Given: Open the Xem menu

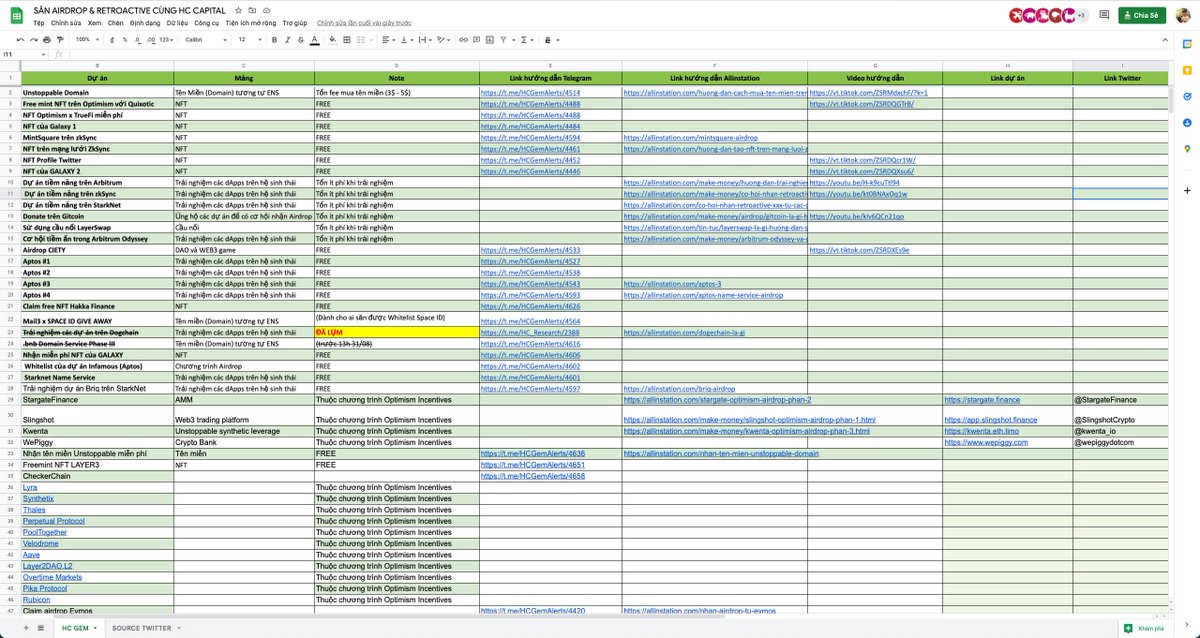Looking at the screenshot, I should (x=94, y=21).
